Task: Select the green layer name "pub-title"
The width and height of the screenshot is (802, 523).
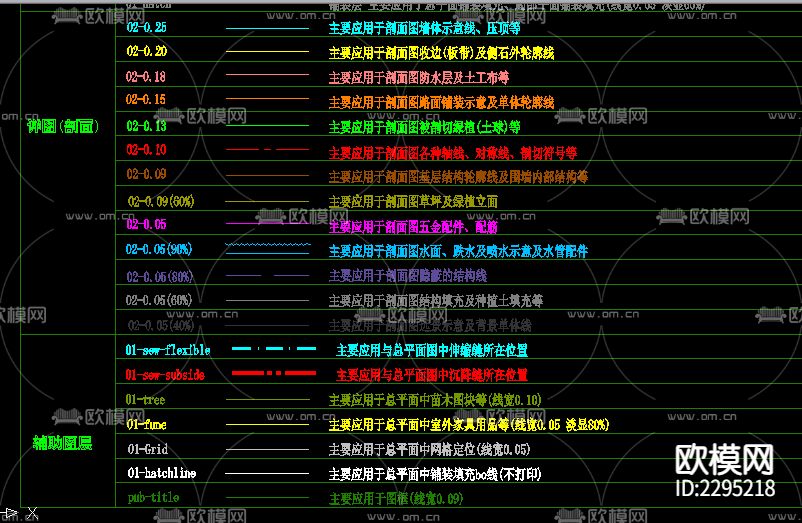Action: [153, 497]
